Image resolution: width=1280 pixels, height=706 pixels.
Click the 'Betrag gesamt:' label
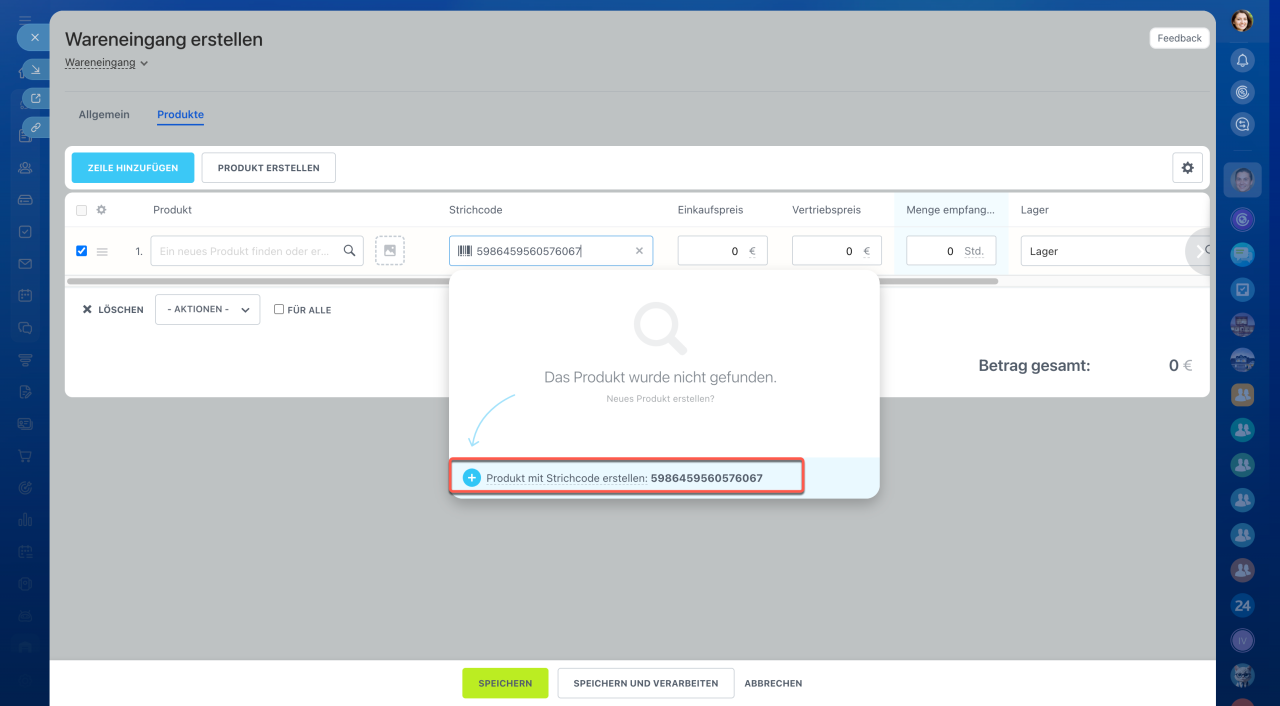[1034, 366]
